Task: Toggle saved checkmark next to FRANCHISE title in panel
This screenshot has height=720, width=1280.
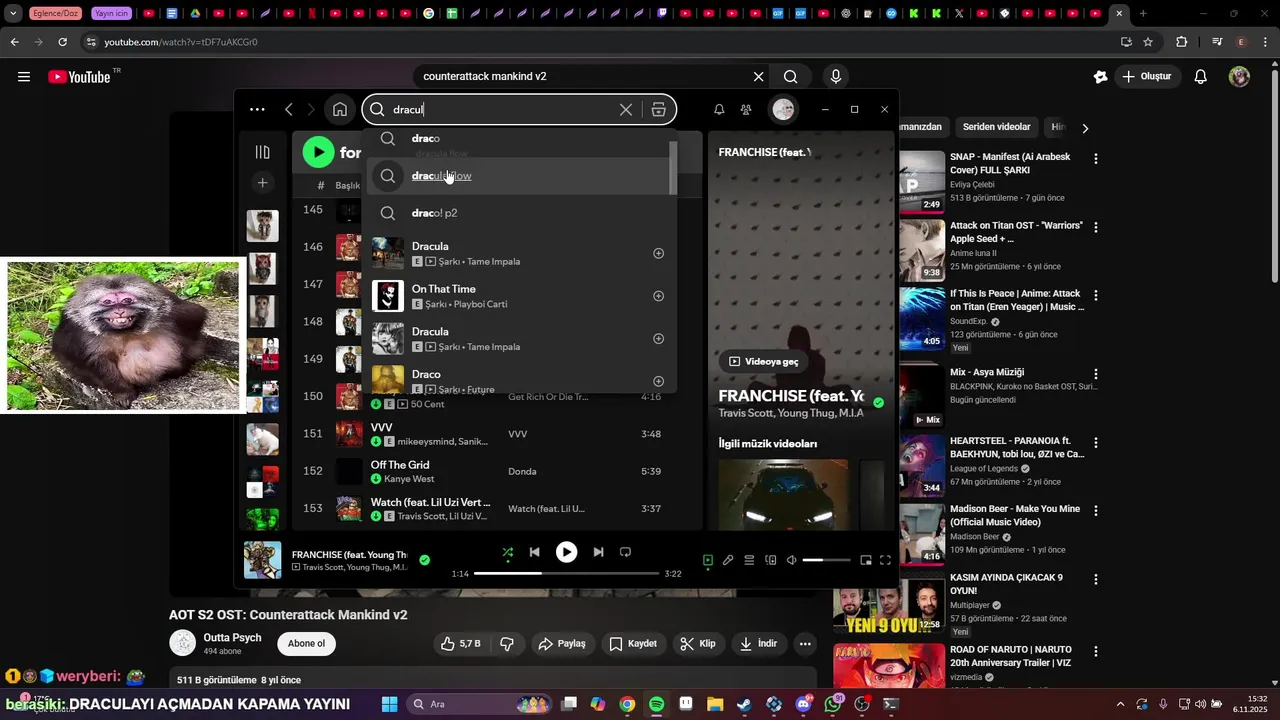Action: tap(878, 403)
